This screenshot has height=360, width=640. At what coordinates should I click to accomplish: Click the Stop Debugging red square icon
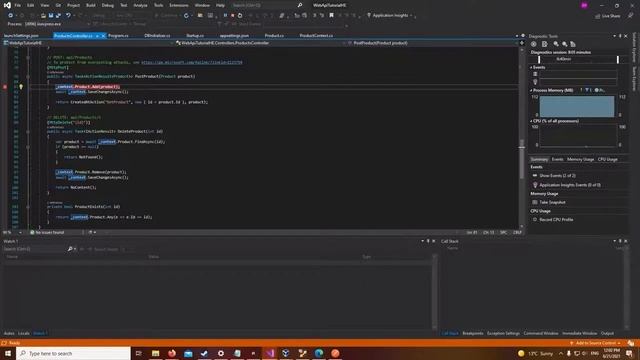(x=233, y=16)
